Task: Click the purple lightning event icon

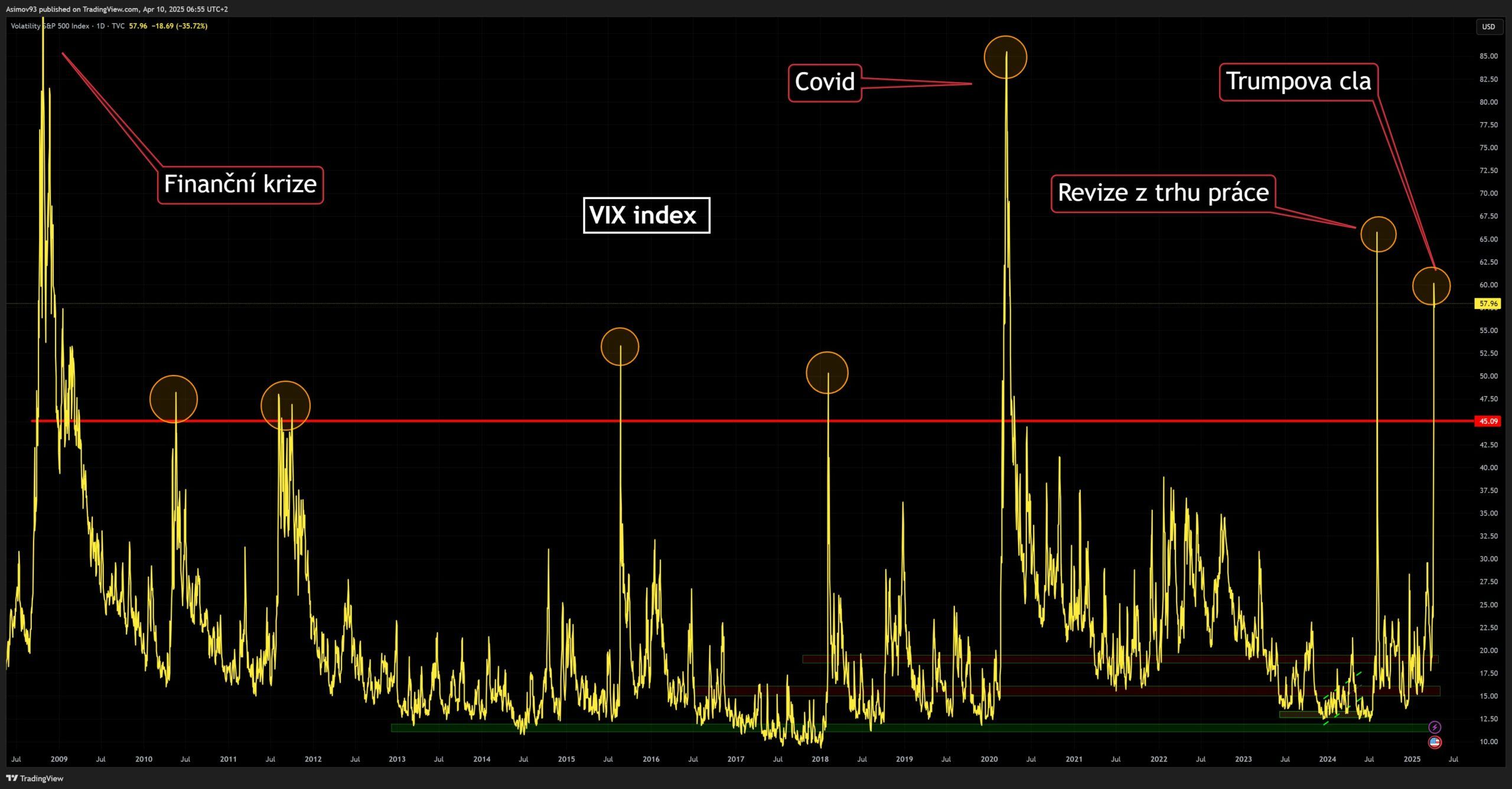Action: [x=1435, y=727]
